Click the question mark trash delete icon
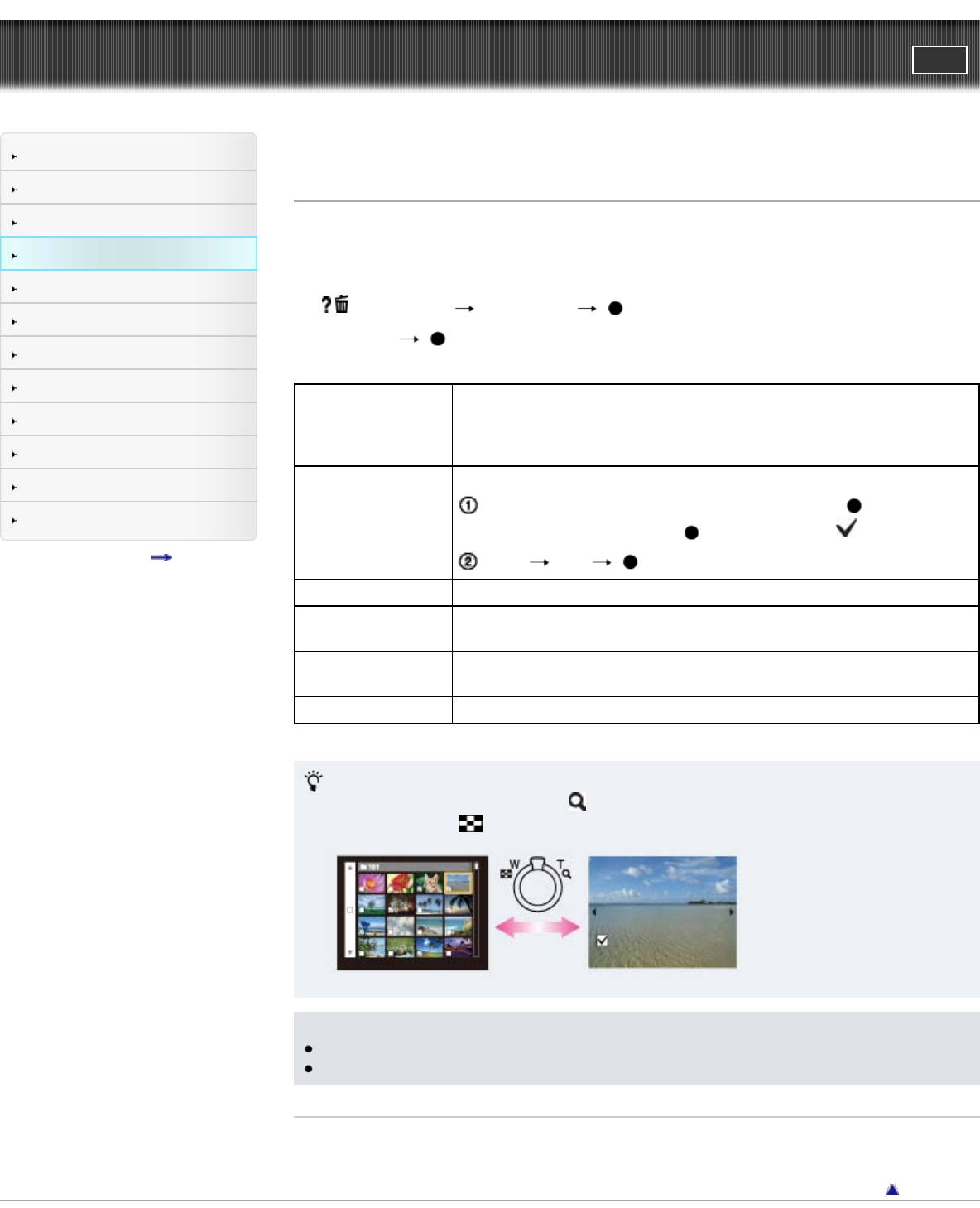Screen dimensions: 980x1208 335,305
